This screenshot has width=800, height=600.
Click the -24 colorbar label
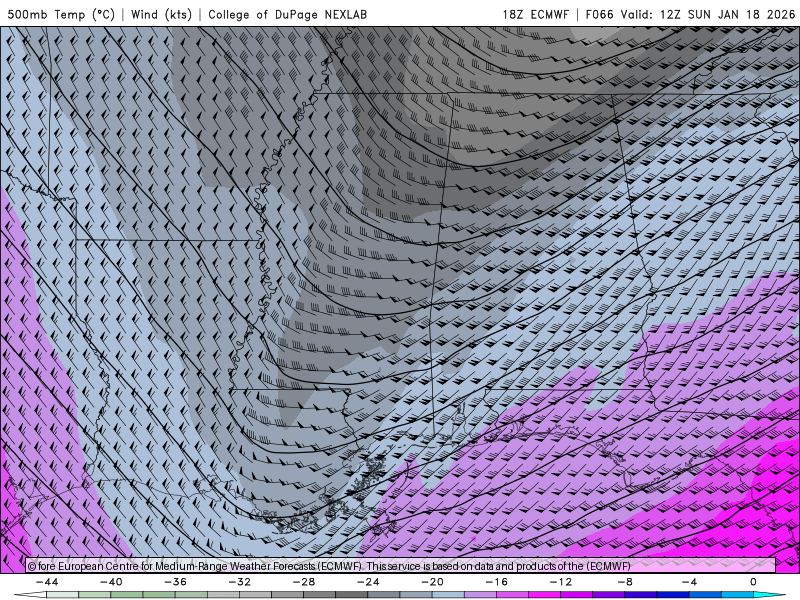[368, 582]
